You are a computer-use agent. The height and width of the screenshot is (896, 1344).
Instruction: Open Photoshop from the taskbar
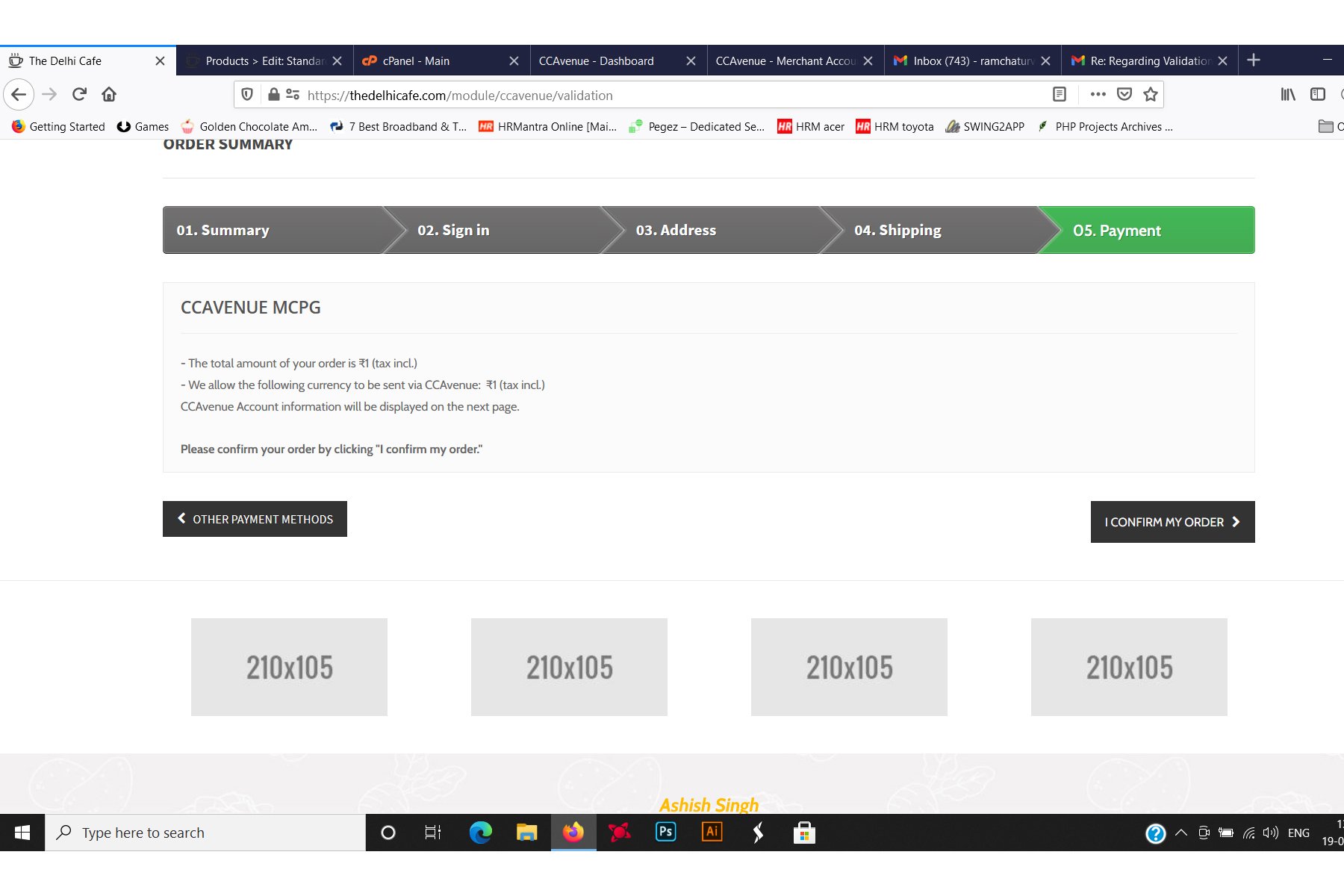click(x=665, y=832)
